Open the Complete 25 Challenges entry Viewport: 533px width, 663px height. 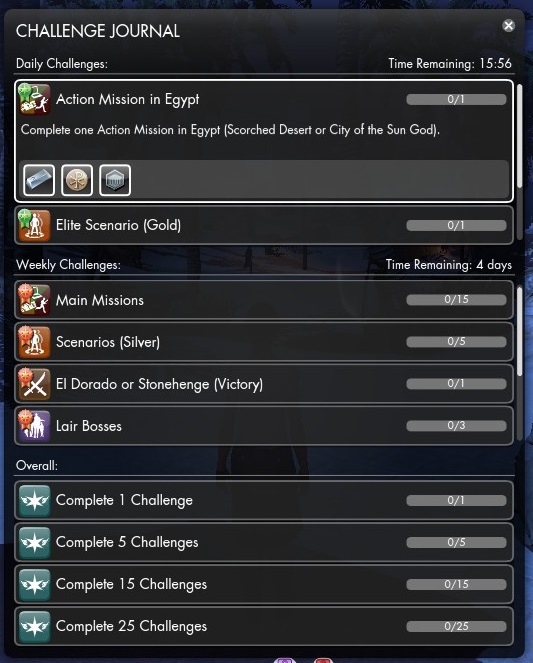(x=264, y=626)
